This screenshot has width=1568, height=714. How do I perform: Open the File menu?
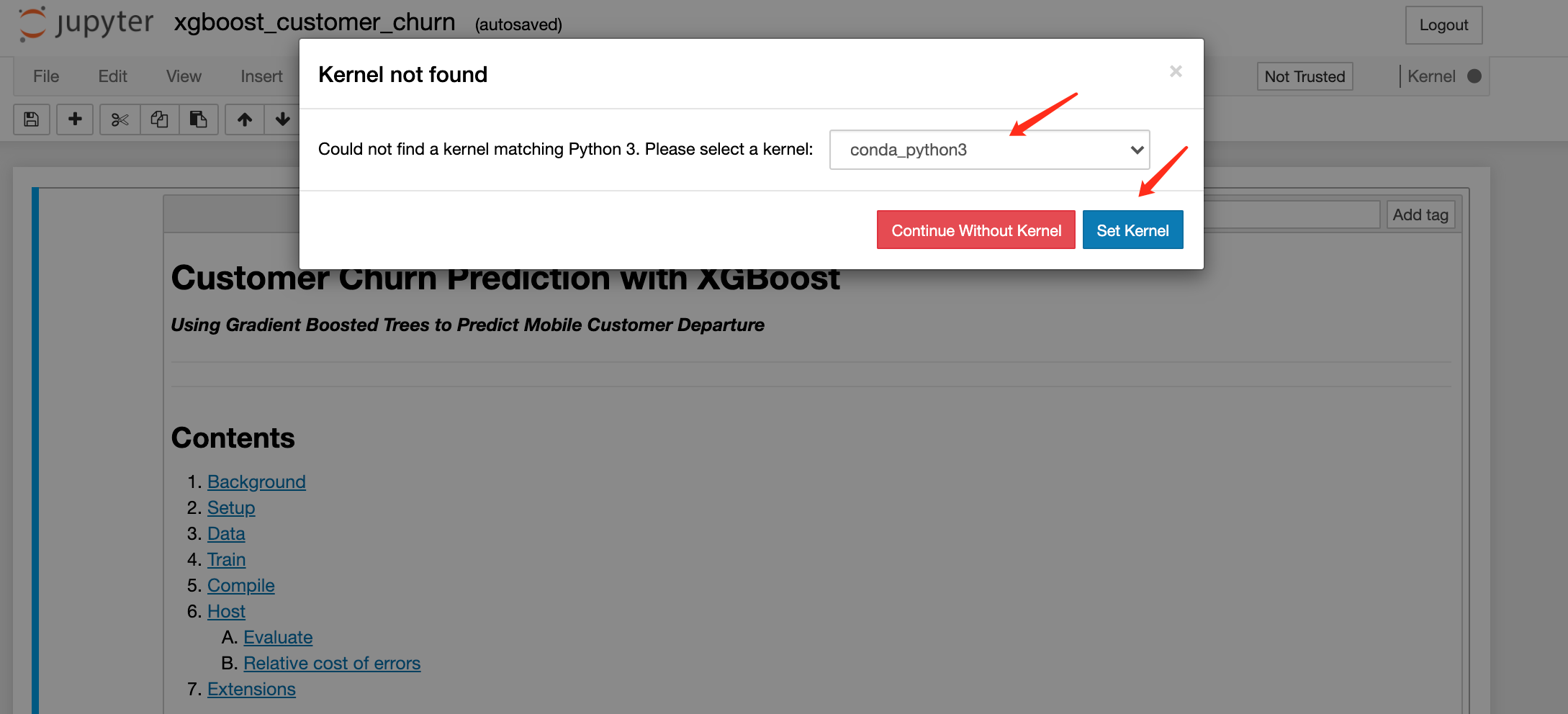46,76
